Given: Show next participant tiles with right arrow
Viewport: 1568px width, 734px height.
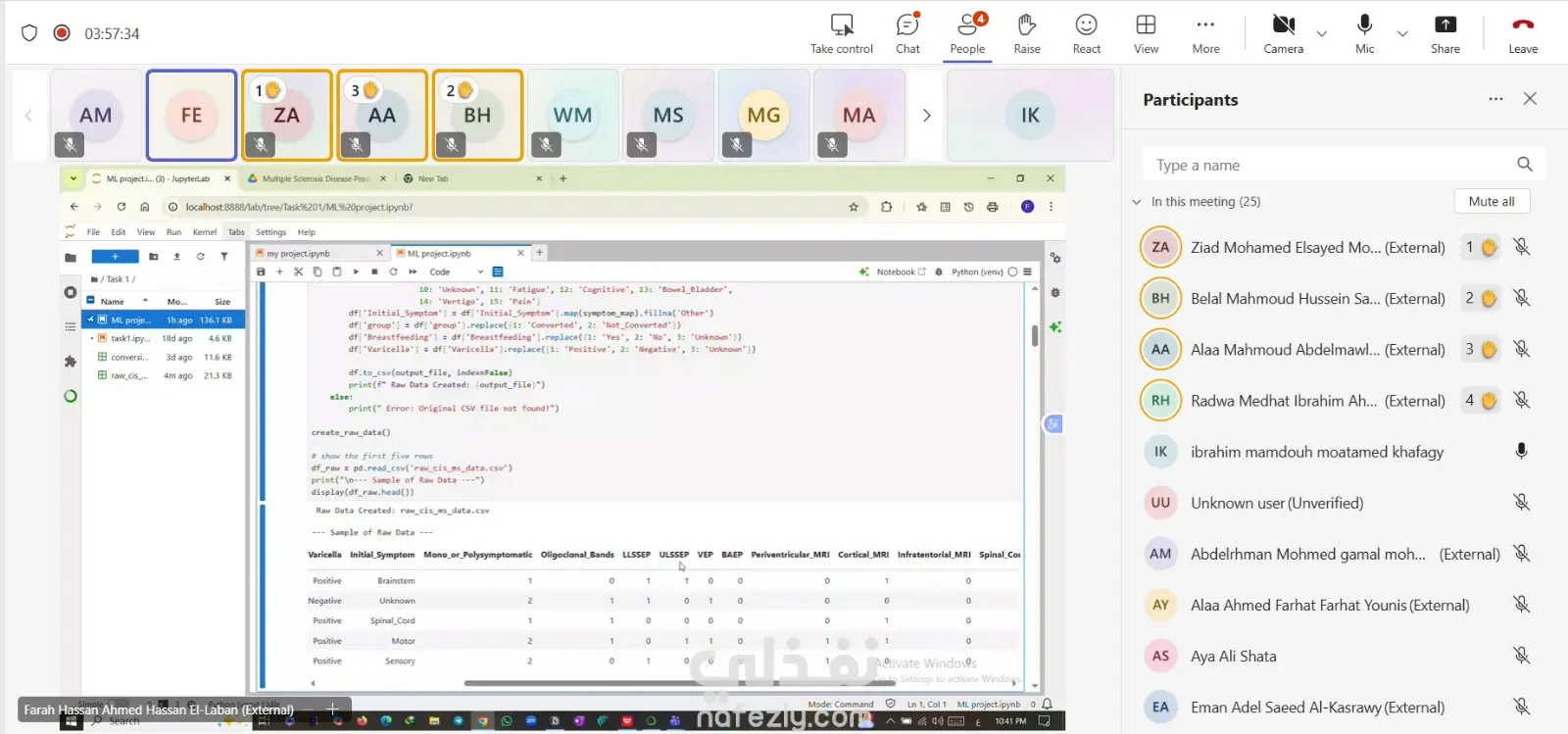Looking at the screenshot, I should tap(926, 116).
